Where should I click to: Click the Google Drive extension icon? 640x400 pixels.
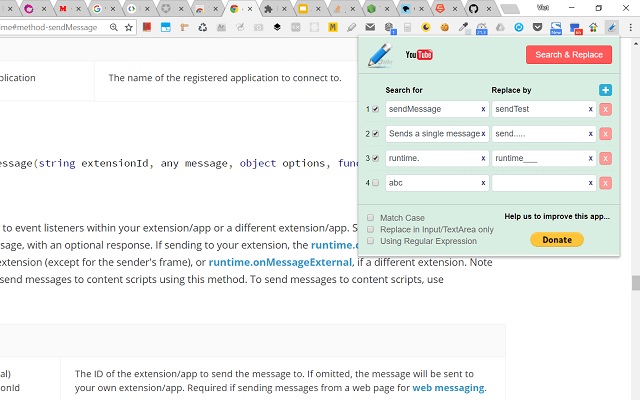pos(500,27)
